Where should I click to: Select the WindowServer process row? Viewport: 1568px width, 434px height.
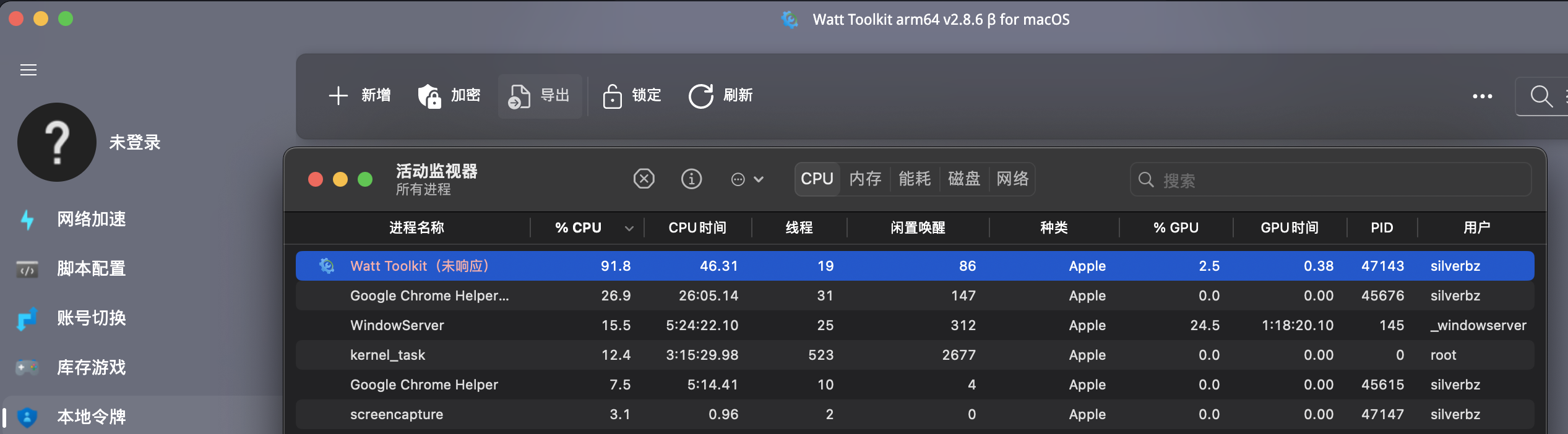pos(915,325)
